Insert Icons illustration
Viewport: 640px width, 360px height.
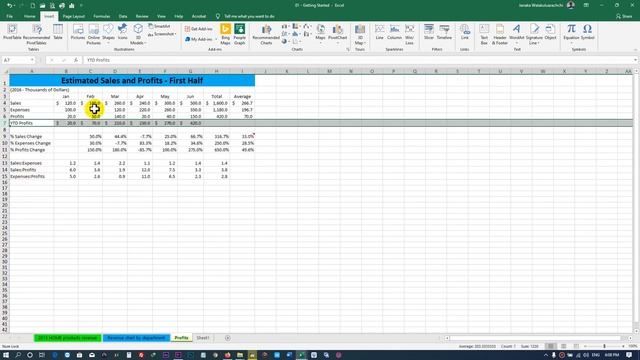pos(122,32)
